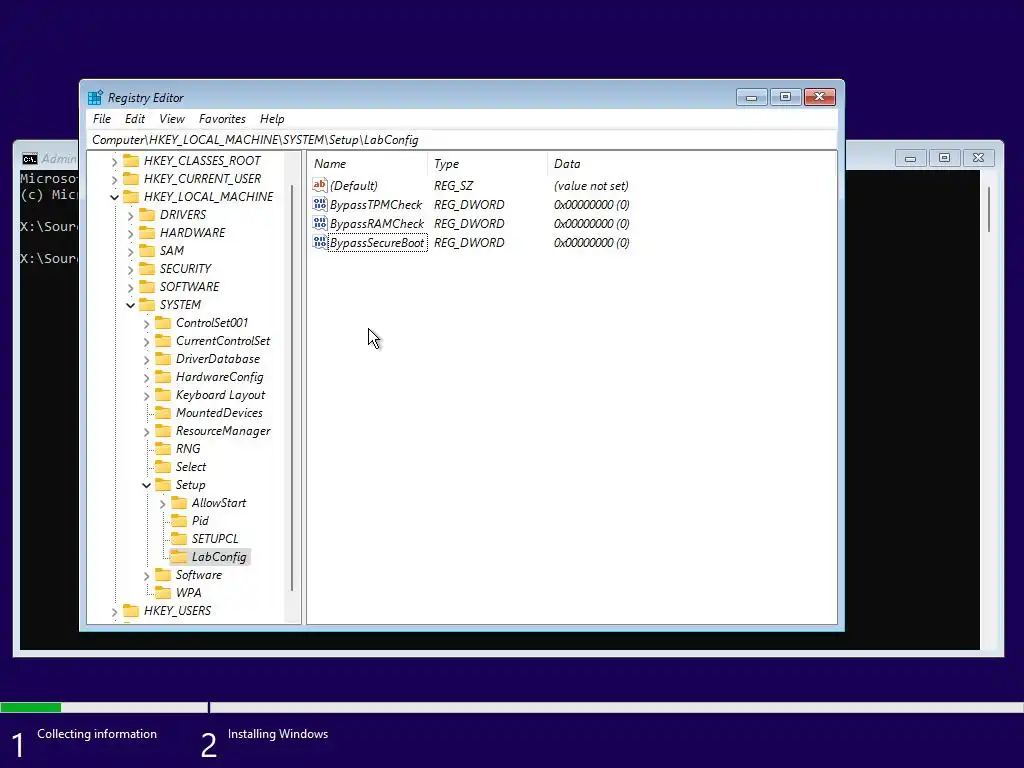Expand the Keyboard Layout node
The width and height of the screenshot is (1024, 768).
coord(146,396)
